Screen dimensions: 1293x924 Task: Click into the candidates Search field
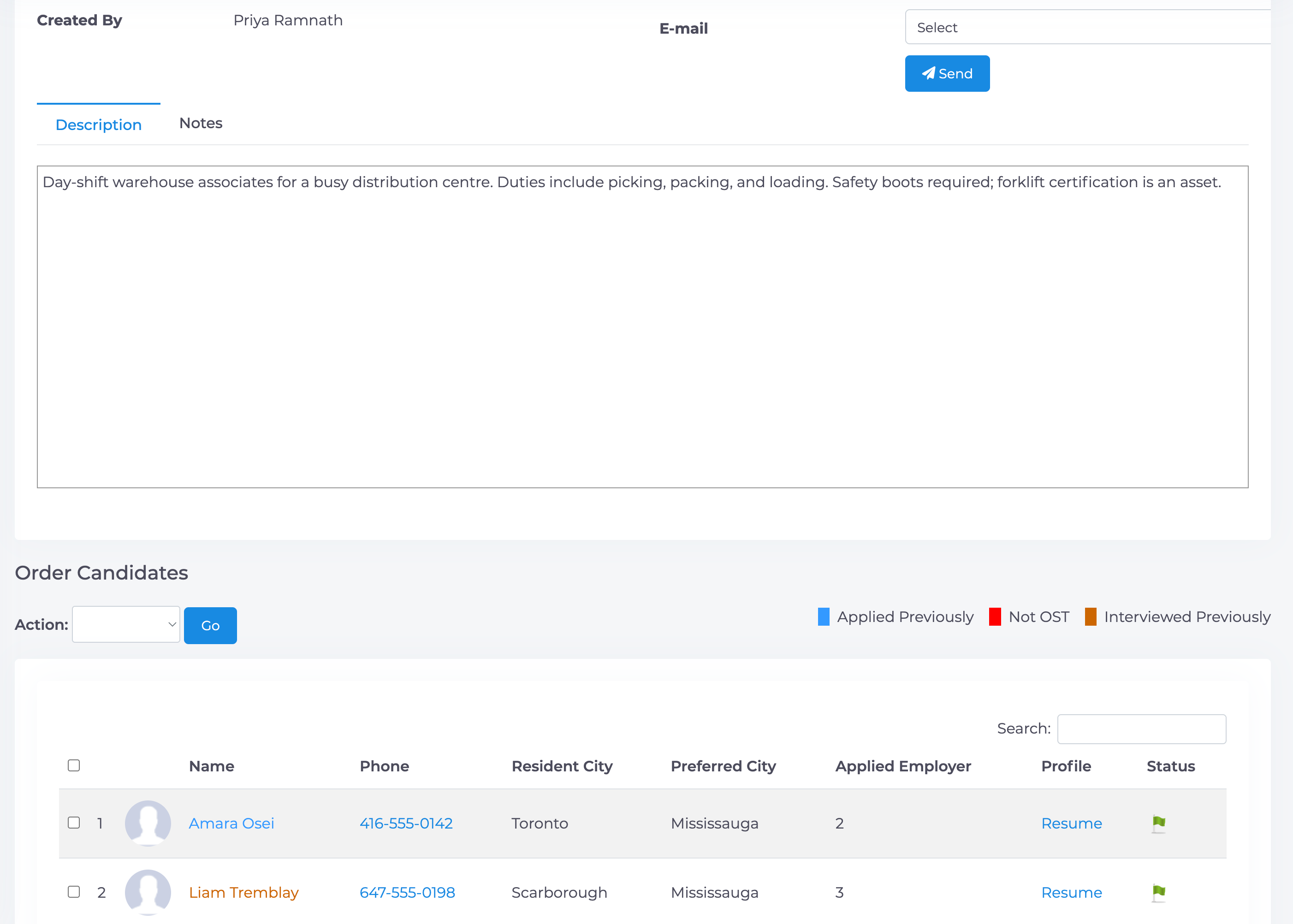(1142, 729)
